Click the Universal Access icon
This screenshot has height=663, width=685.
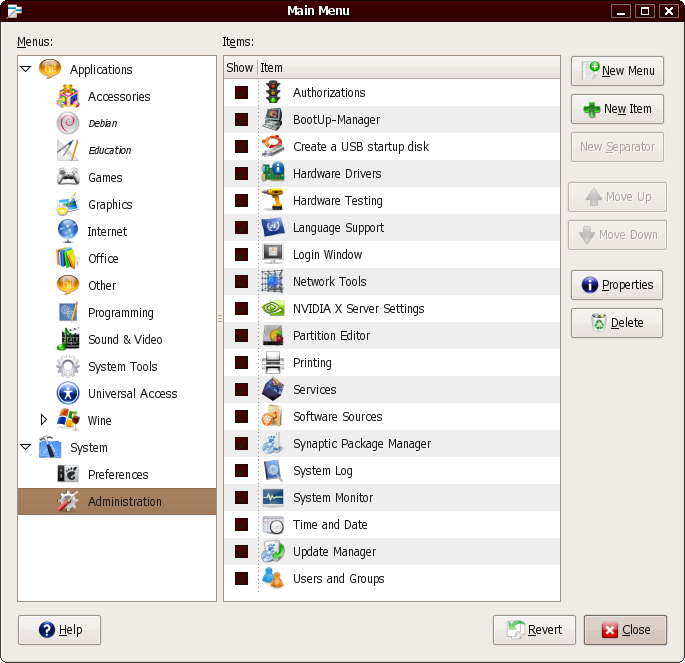point(68,393)
